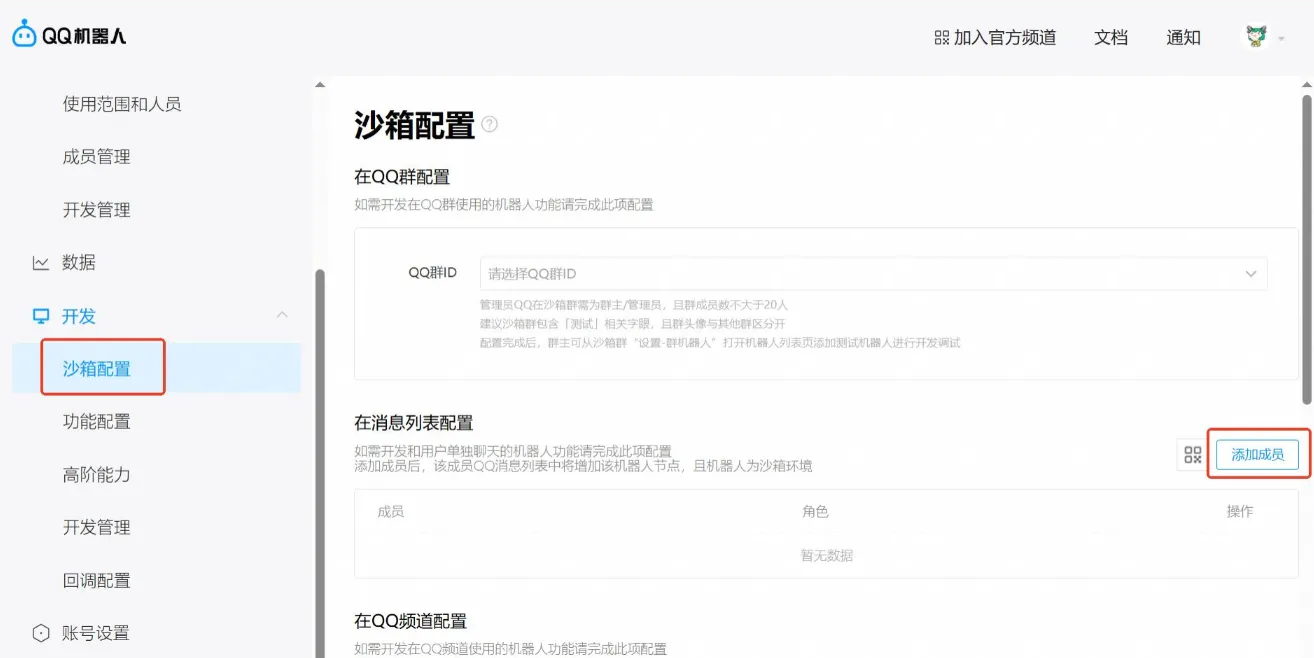Click the 数据 chart icon in sidebar
Viewport: 1314px width, 658px height.
click(41, 263)
